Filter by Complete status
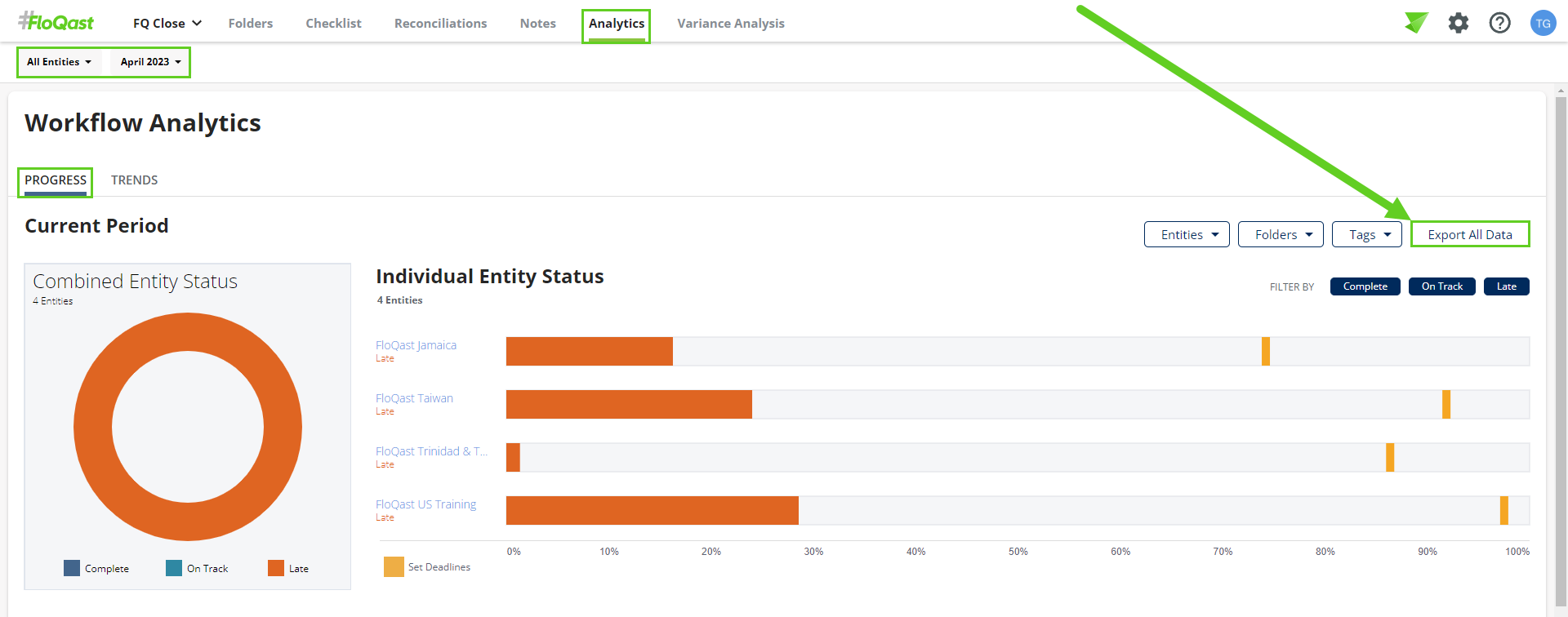Screen dimensions: 1568x617 click(x=1365, y=286)
